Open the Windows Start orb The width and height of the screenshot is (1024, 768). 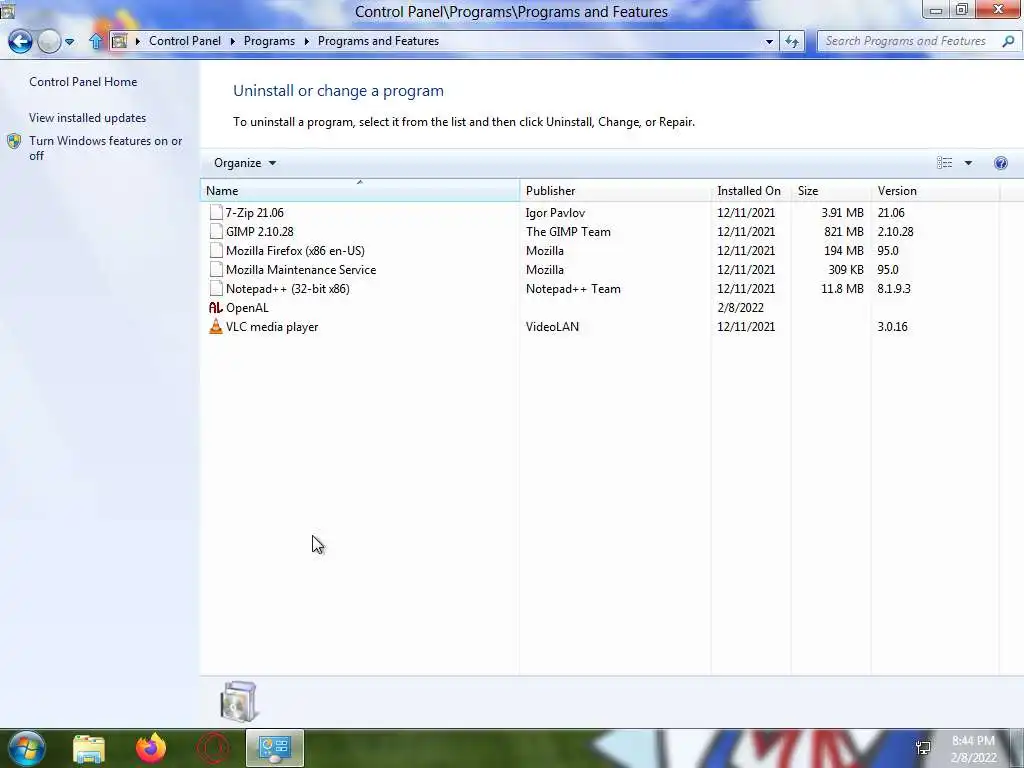click(26, 748)
